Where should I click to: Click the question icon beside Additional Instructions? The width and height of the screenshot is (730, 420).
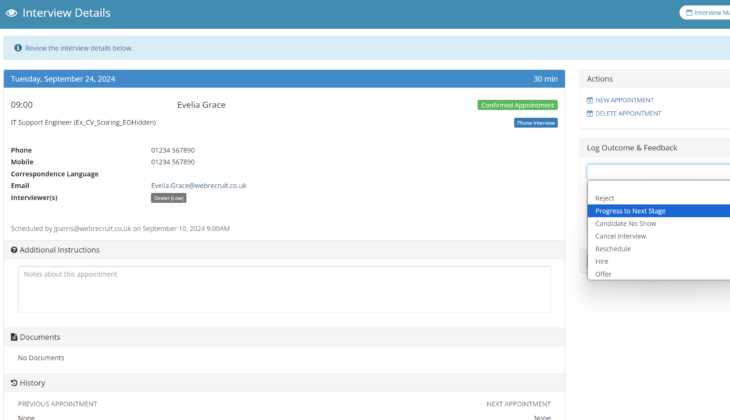tap(14, 250)
